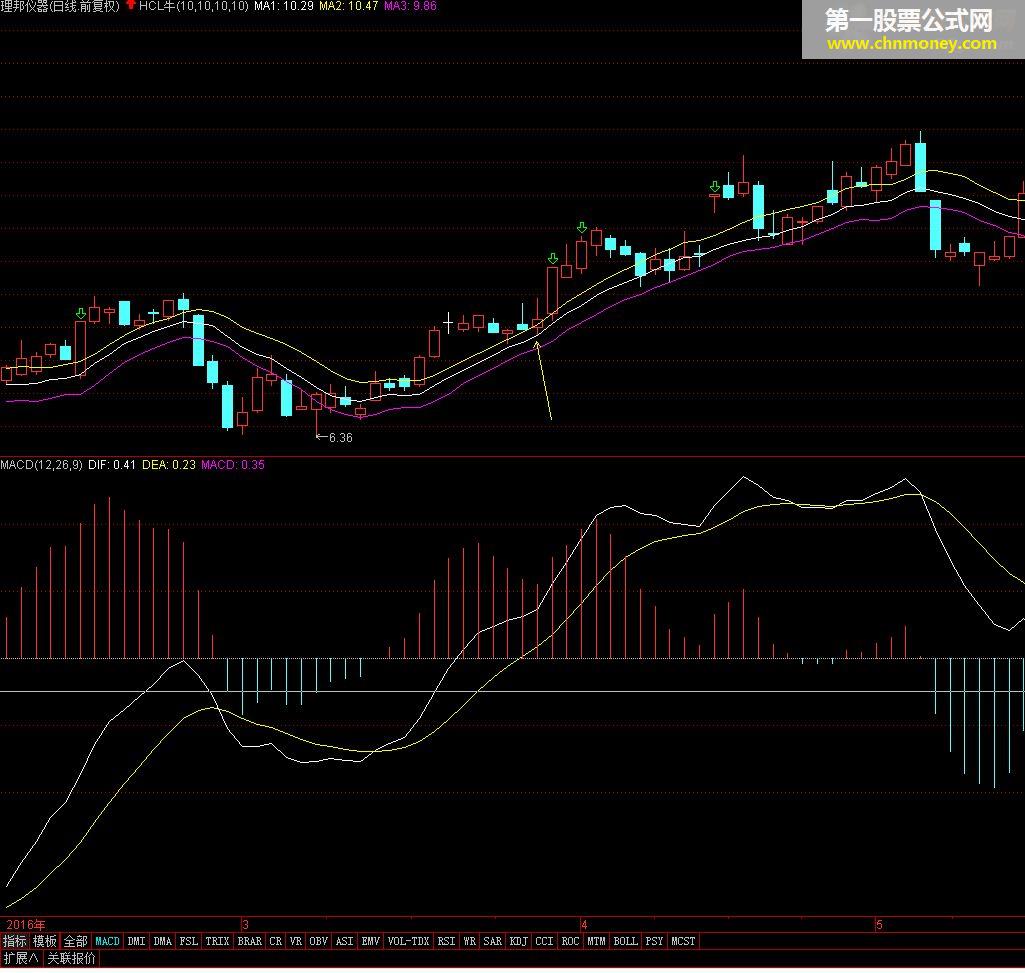The image size is (1025, 973).
Task: Open the BRAR indicator
Action: coord(249,941)
